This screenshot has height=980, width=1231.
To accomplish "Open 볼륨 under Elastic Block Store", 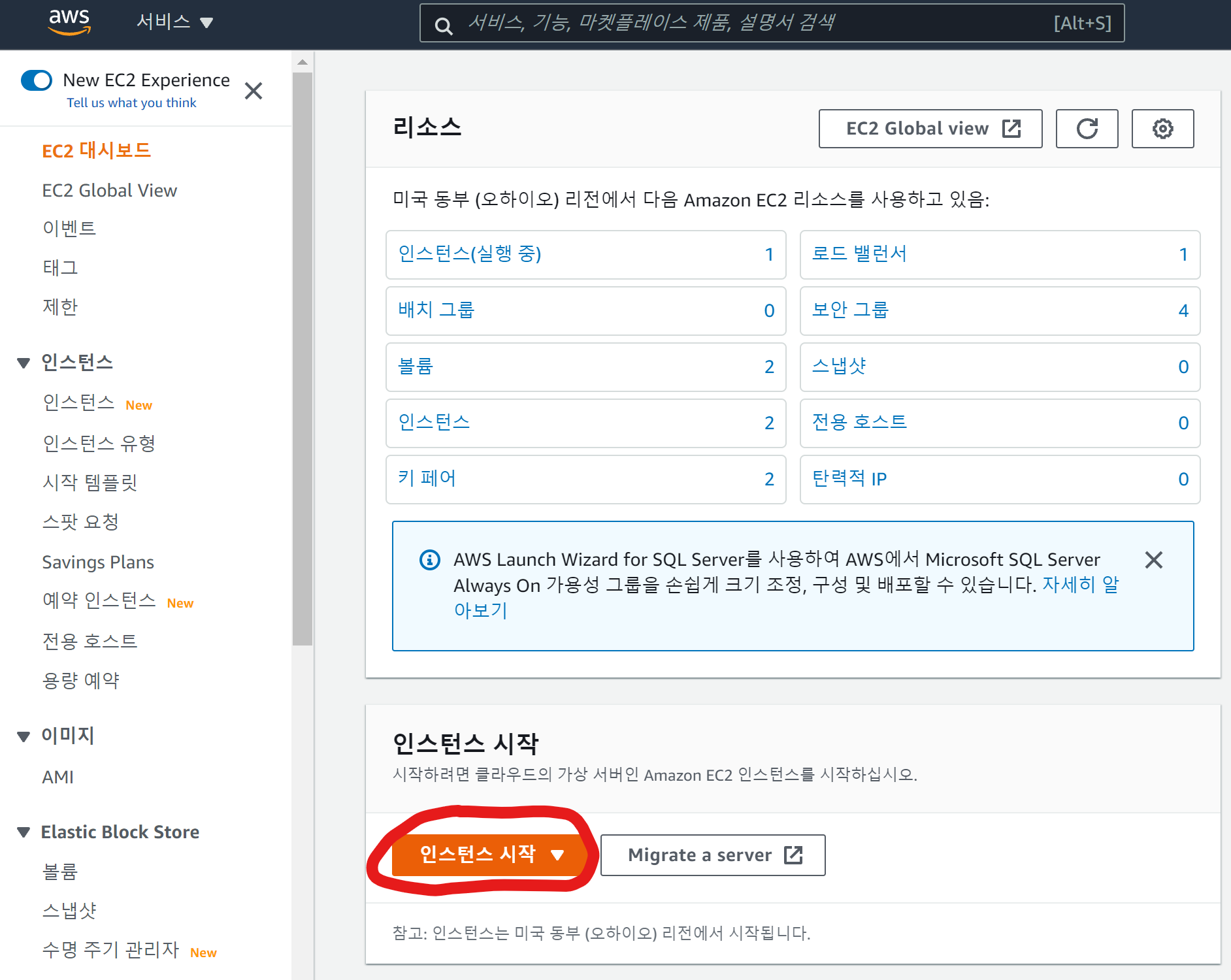I will tap(60, 871).
